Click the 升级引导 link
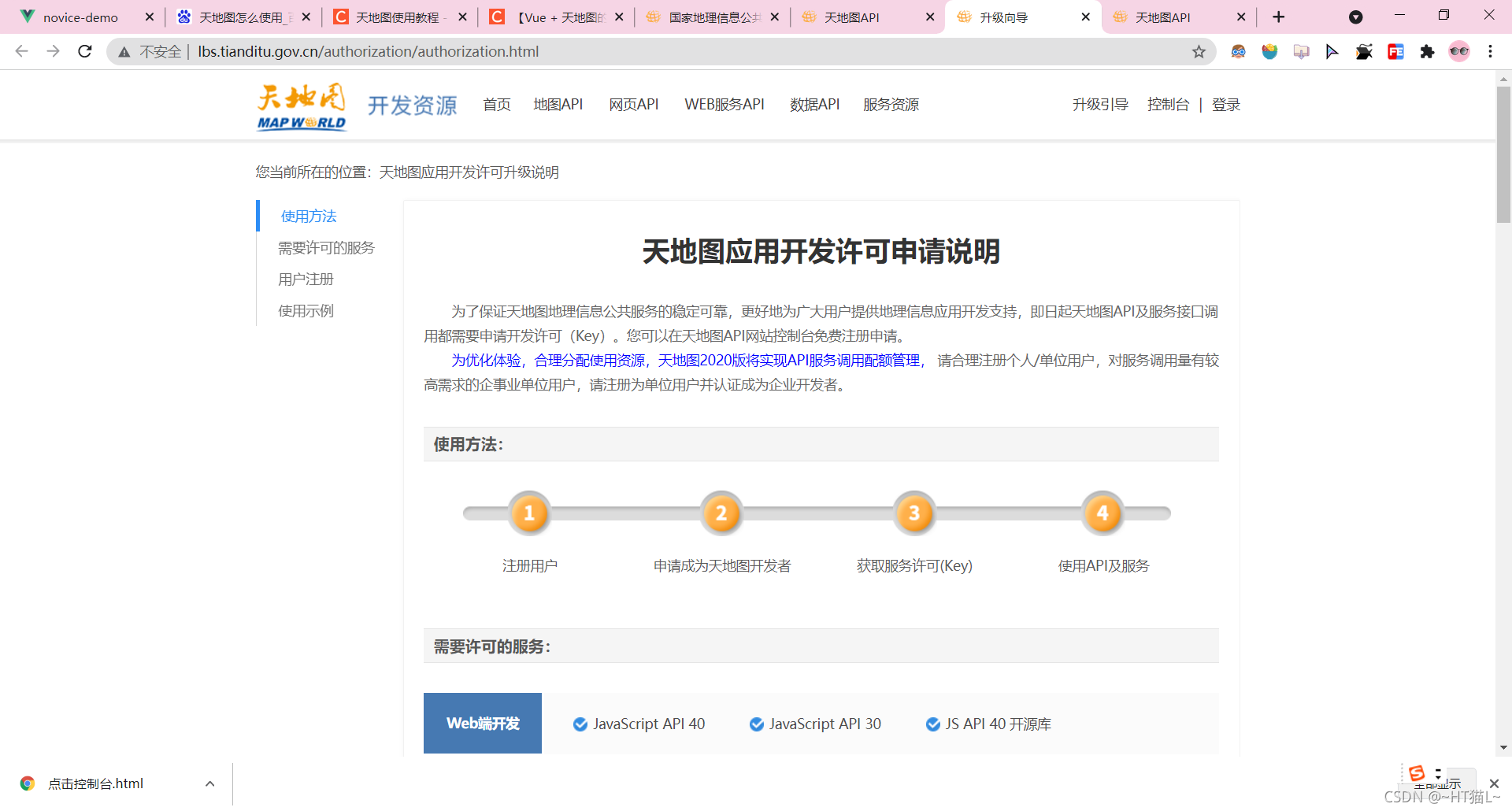The height and width of the screenshot is (811, 1512). [x=1100, y=105]
